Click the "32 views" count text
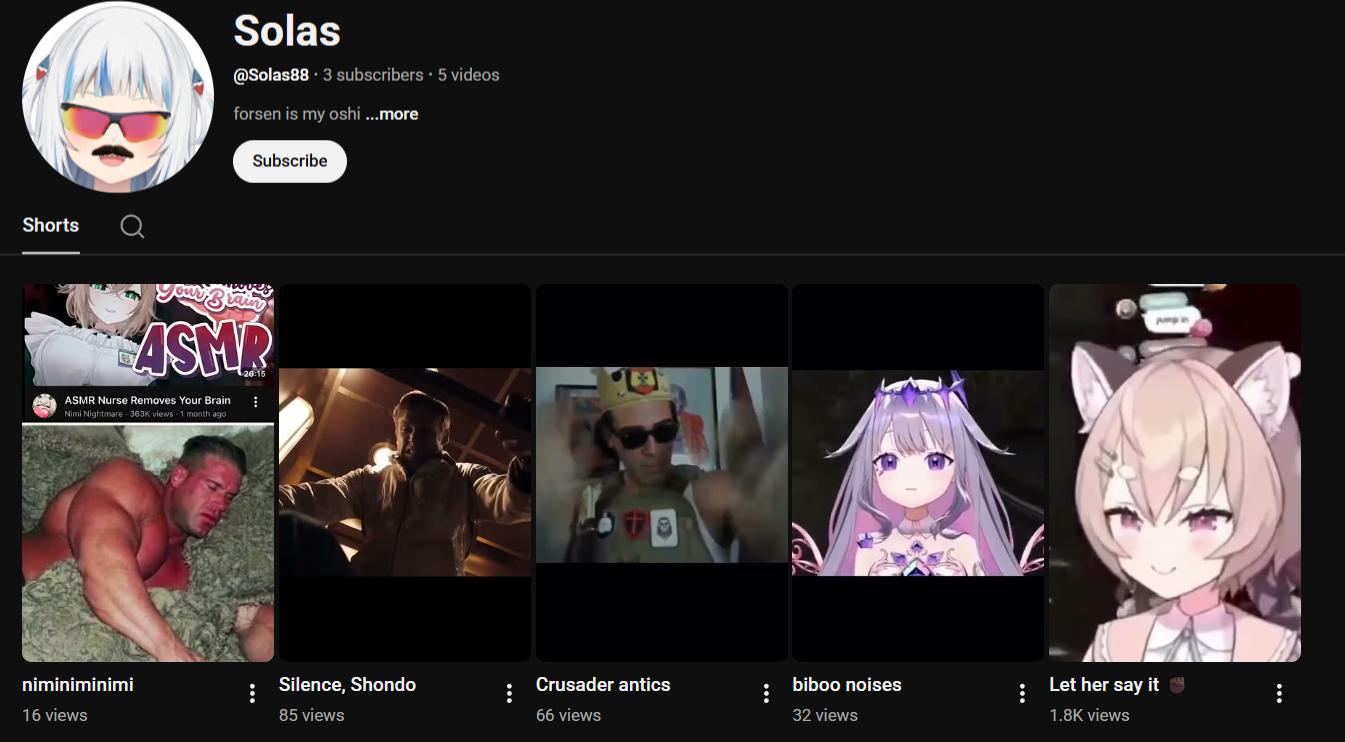 coord(825,715)
